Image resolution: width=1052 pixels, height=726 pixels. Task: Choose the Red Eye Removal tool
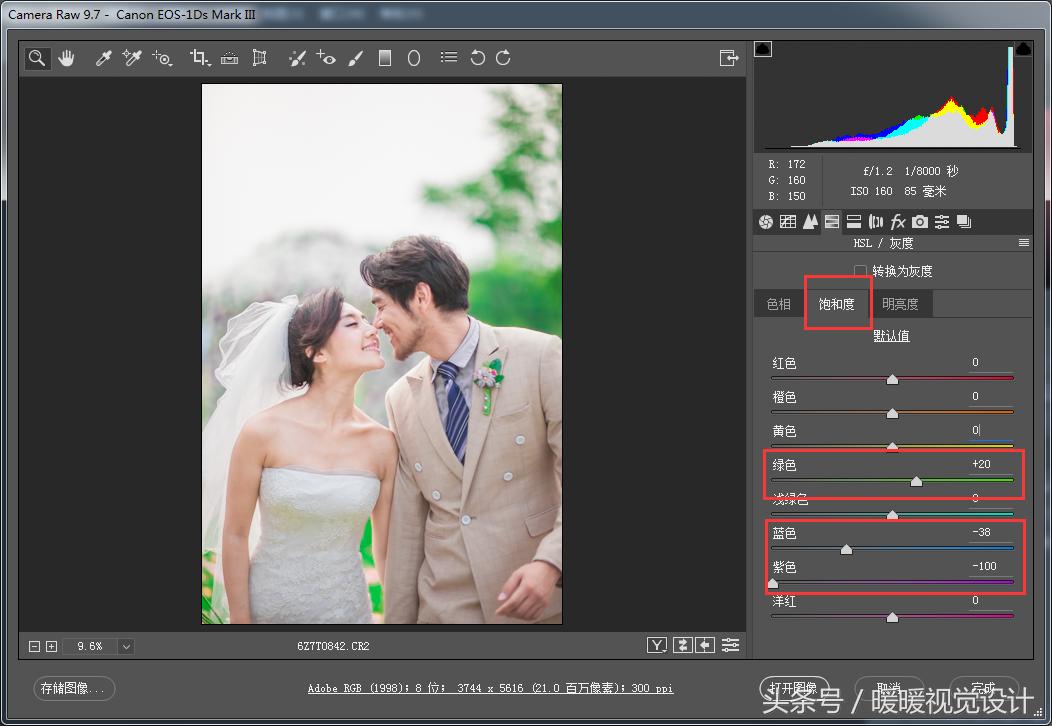coord(326,58)
